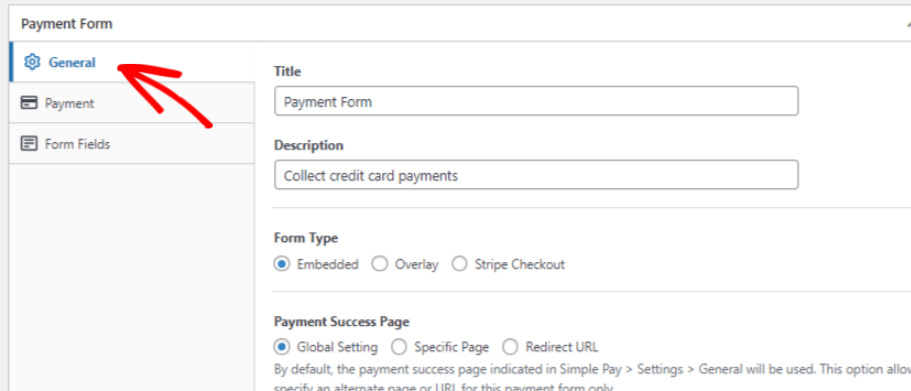Screen dimensions: 911x391
Task: Select the Stripe Checkout form type
Action: pyautogui.click(x=460, y=264)
